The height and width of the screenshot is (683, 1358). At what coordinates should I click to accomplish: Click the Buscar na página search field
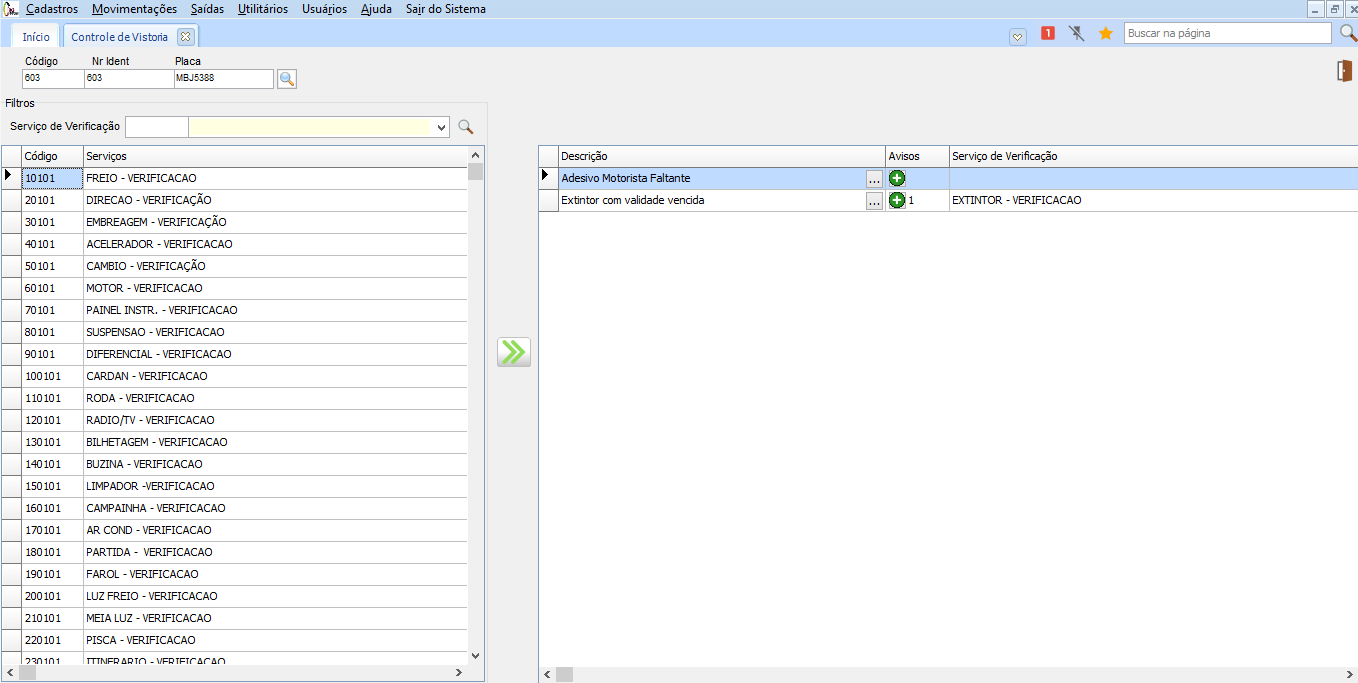(x=1227, y=33)
